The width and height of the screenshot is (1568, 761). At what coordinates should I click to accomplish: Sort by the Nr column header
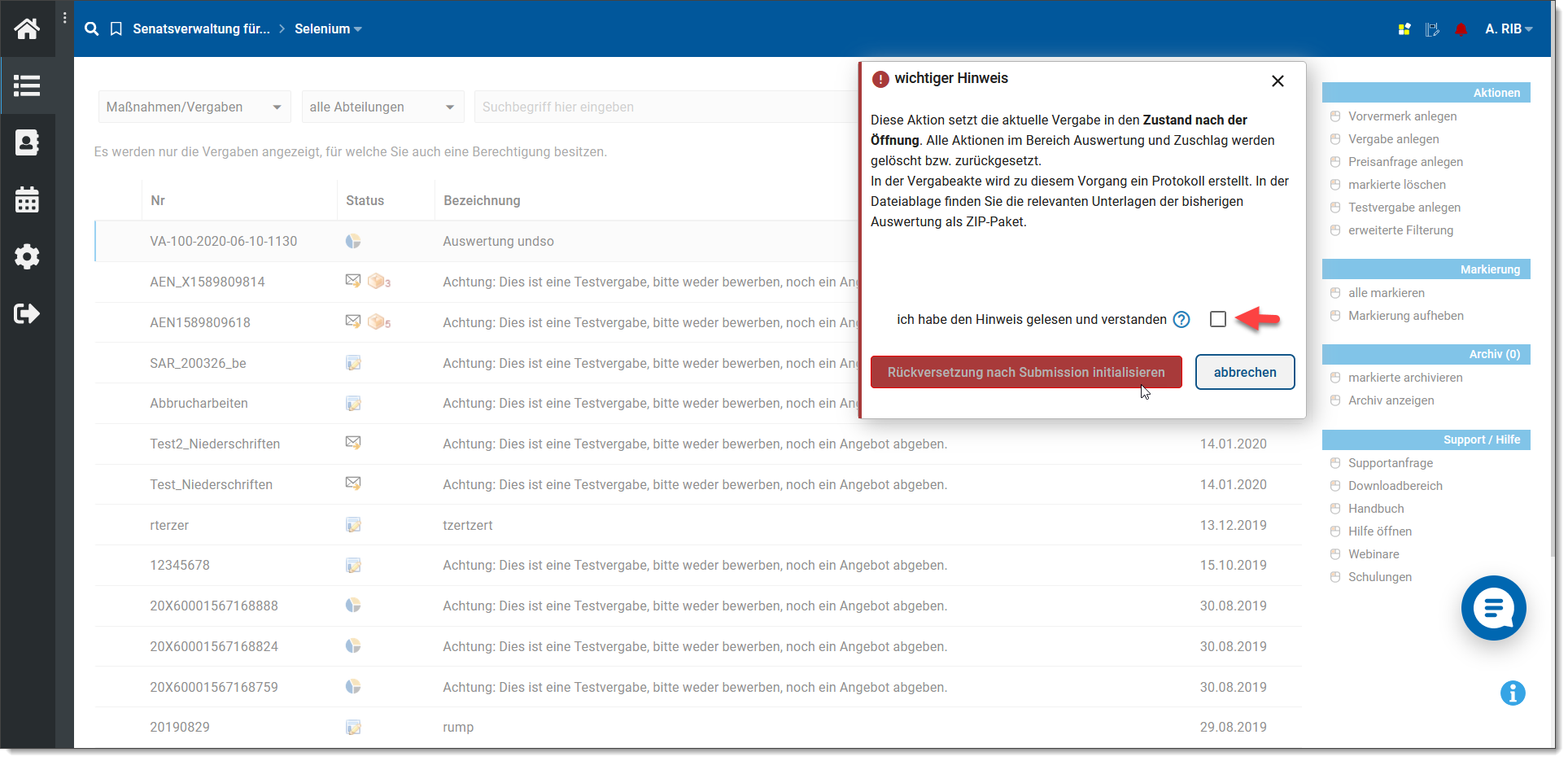(x=158, y=200)
